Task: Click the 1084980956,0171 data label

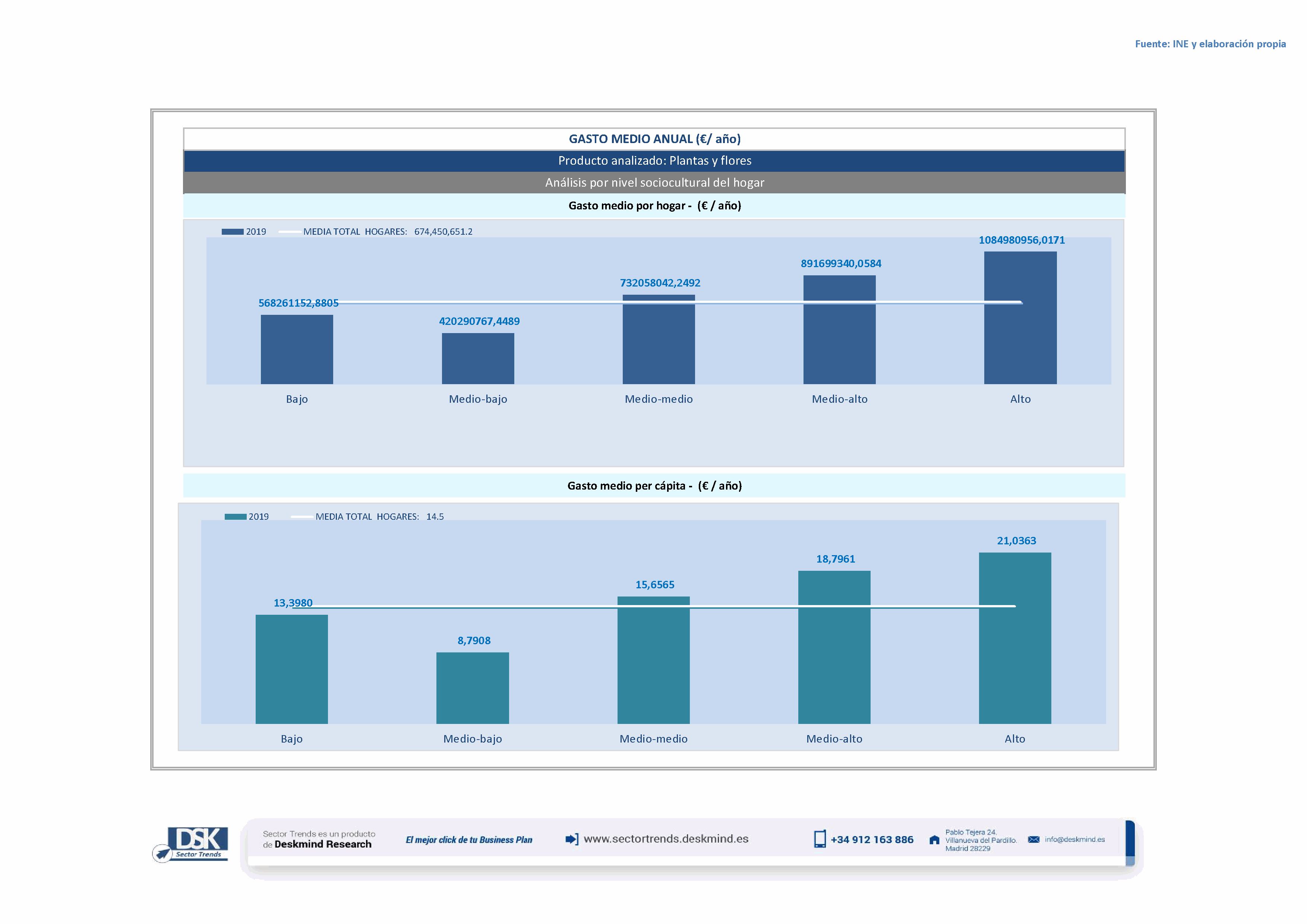Action: tap(1021, 240)
